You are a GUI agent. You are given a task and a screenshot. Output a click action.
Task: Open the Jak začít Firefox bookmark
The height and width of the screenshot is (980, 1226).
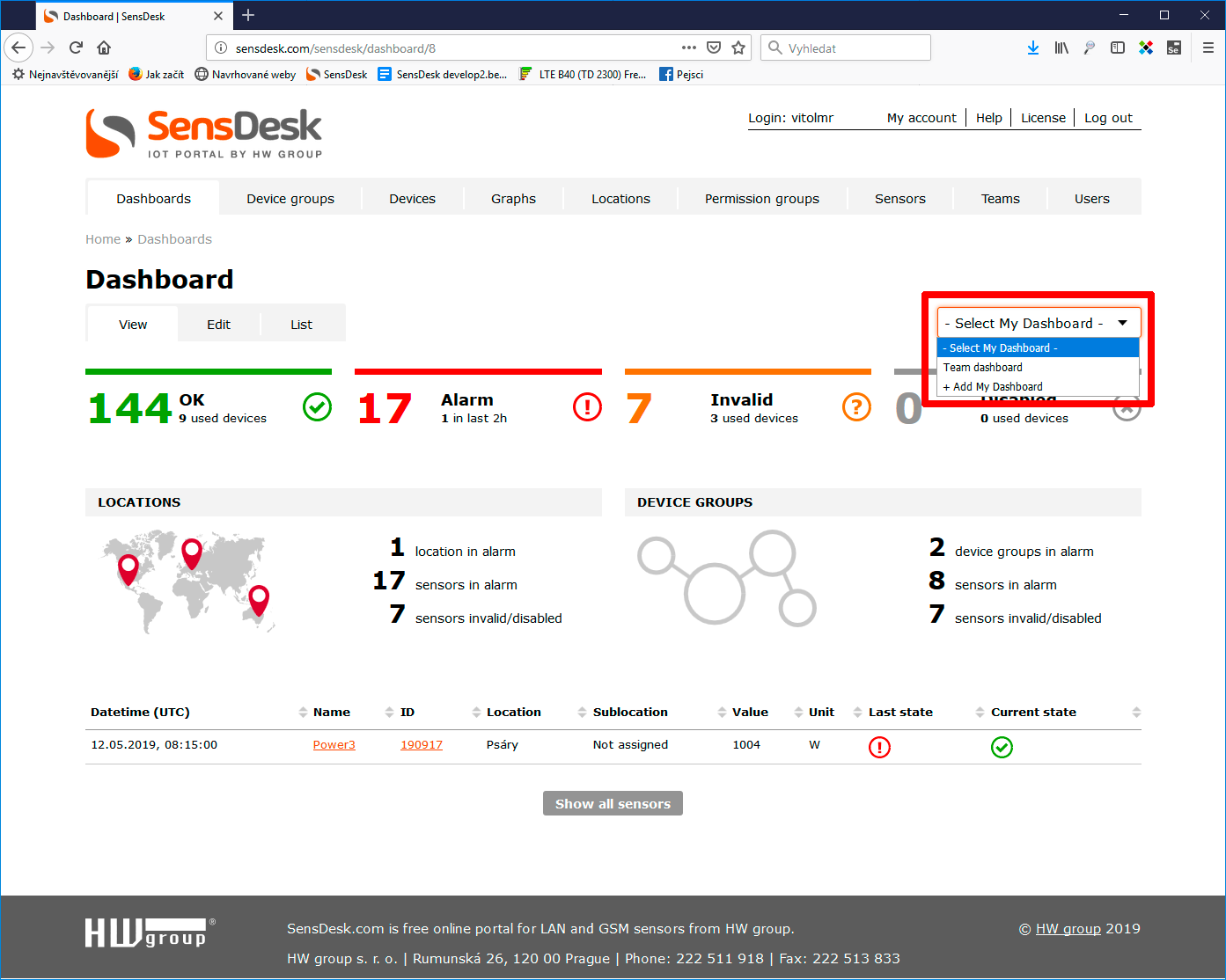click(156, 74)
